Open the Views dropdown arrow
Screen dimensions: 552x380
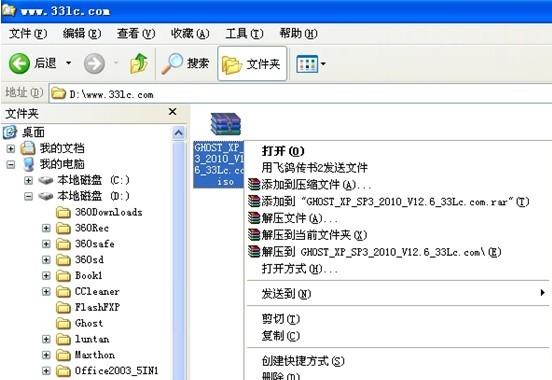323,64
